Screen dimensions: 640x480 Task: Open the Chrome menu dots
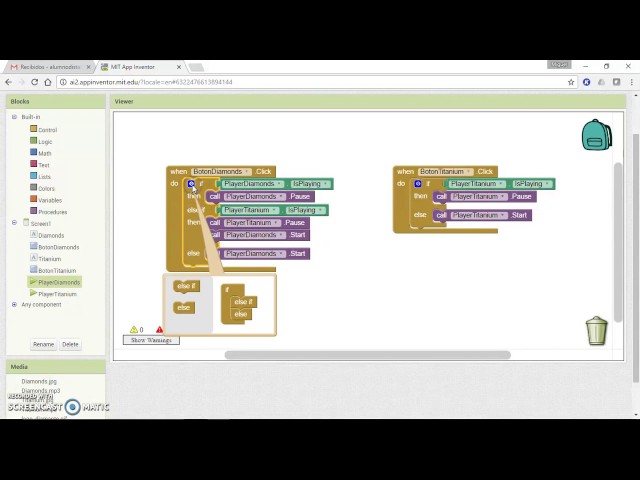coord(631,82)
